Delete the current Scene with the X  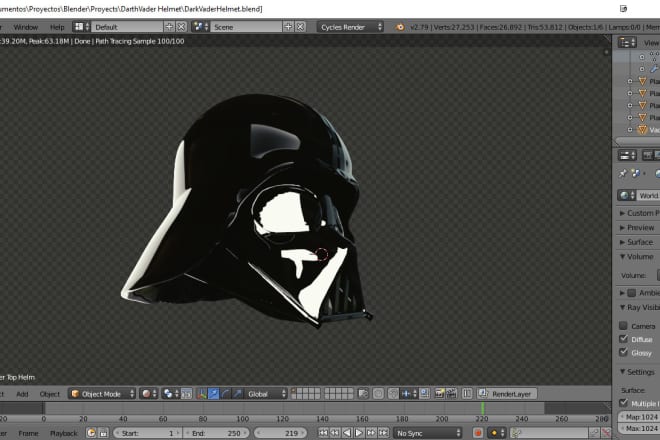301,27
